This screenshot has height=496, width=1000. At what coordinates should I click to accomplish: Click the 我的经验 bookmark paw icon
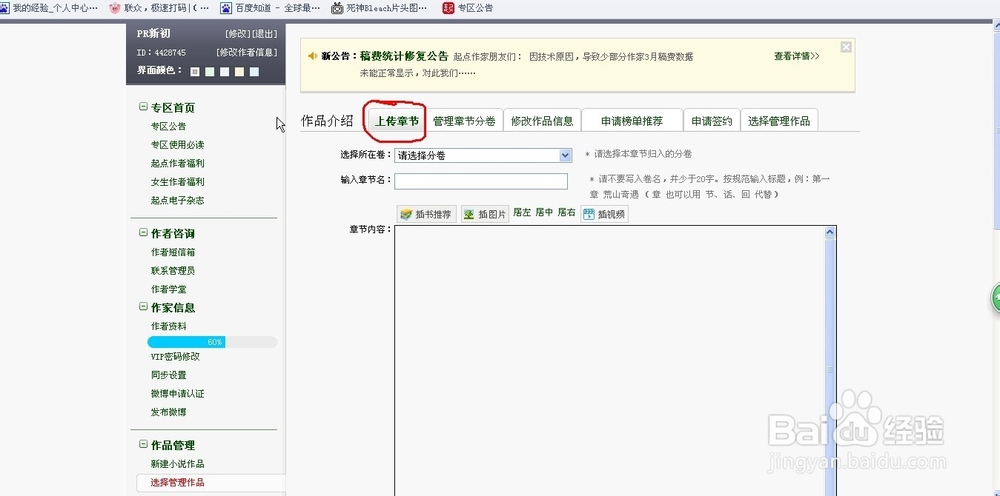tap(4, 8)
